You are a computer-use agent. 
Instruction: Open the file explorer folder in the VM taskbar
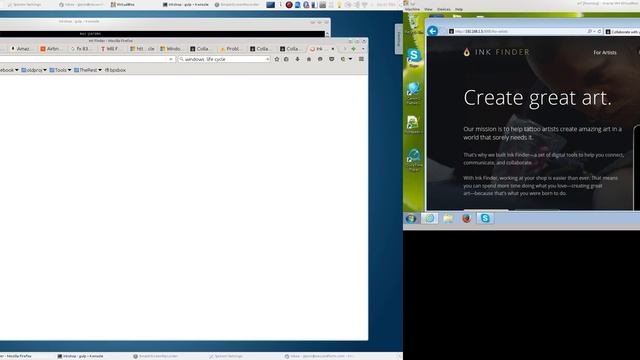pos(448,218)
